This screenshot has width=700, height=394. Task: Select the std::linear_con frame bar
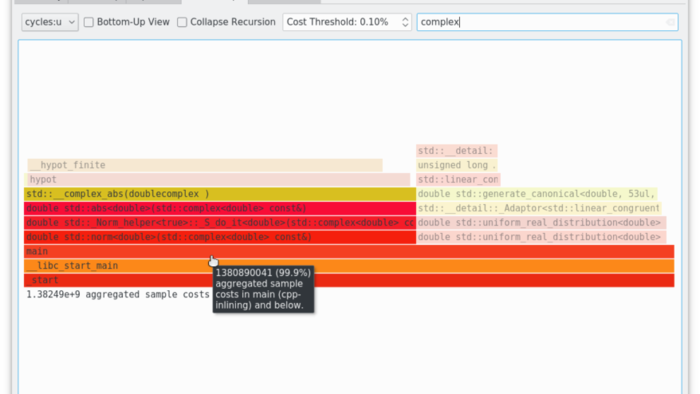pos(458,179)
